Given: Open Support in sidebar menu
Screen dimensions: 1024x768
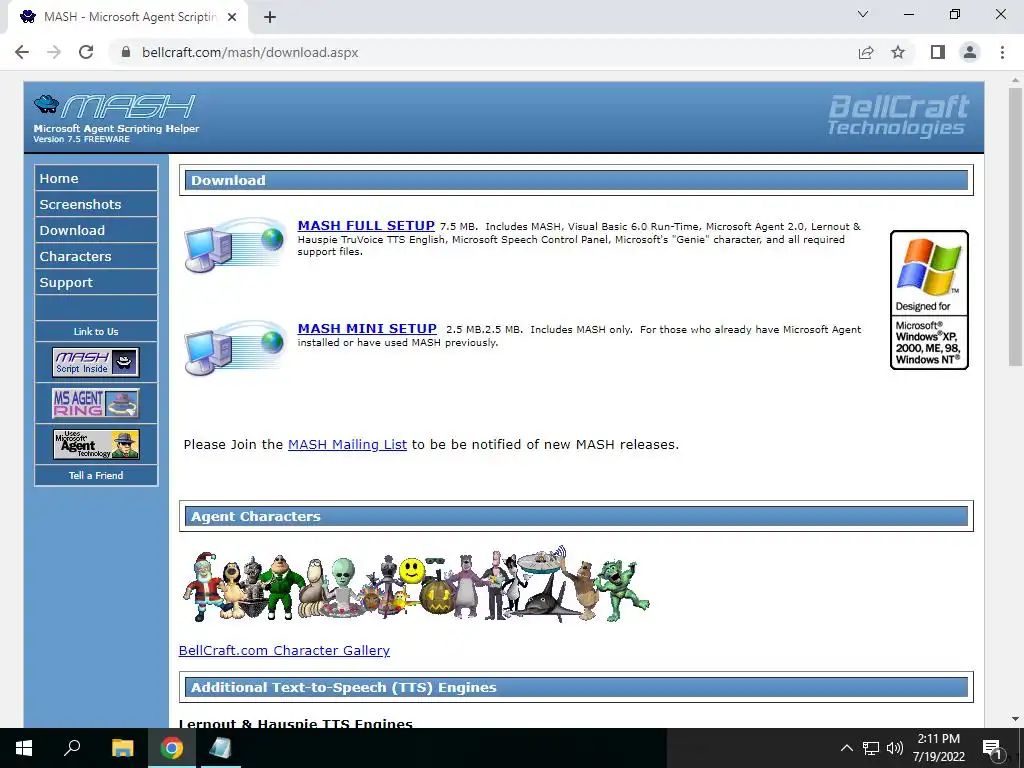Looking at the screenshot, I should [x=96, y=283].
